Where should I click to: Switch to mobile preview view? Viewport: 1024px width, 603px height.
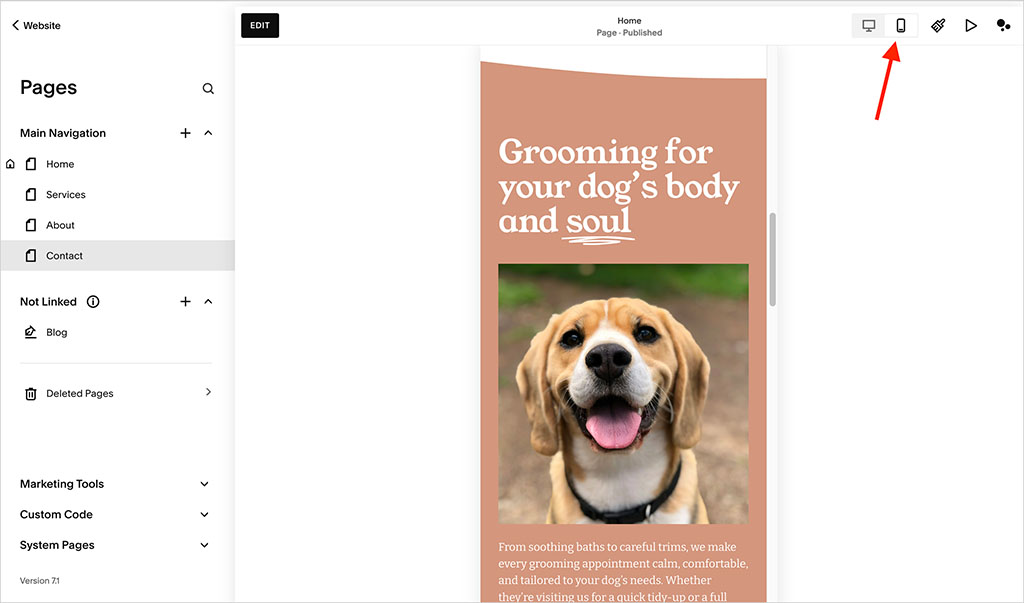point(901,25)
